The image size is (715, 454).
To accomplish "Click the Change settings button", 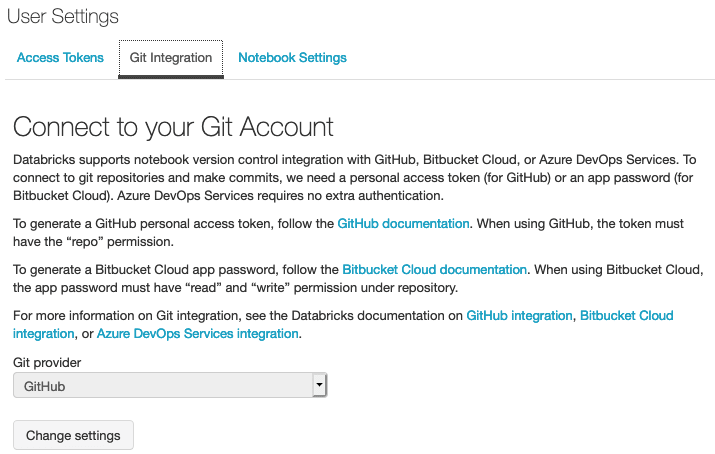I will point(73,435).
